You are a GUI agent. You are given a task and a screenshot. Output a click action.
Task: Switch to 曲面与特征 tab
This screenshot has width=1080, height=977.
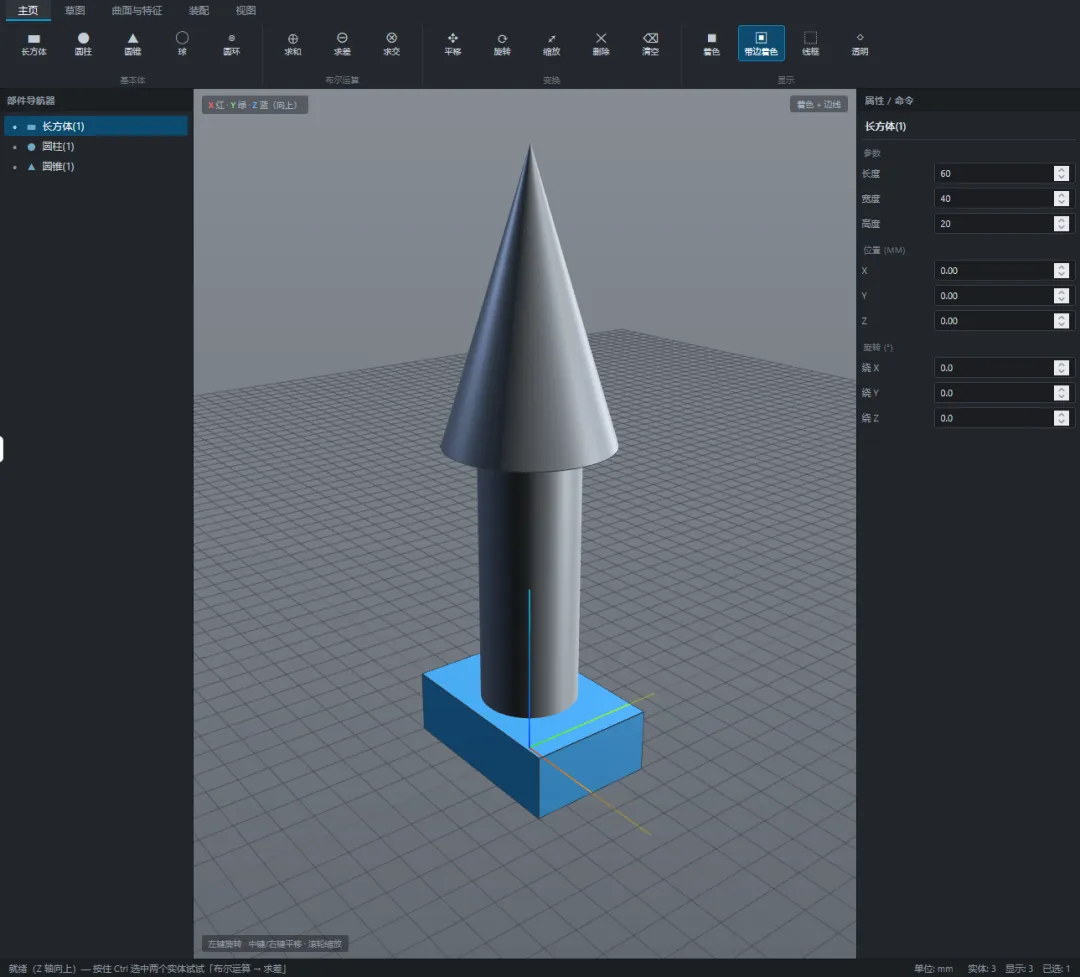point(137,10)
